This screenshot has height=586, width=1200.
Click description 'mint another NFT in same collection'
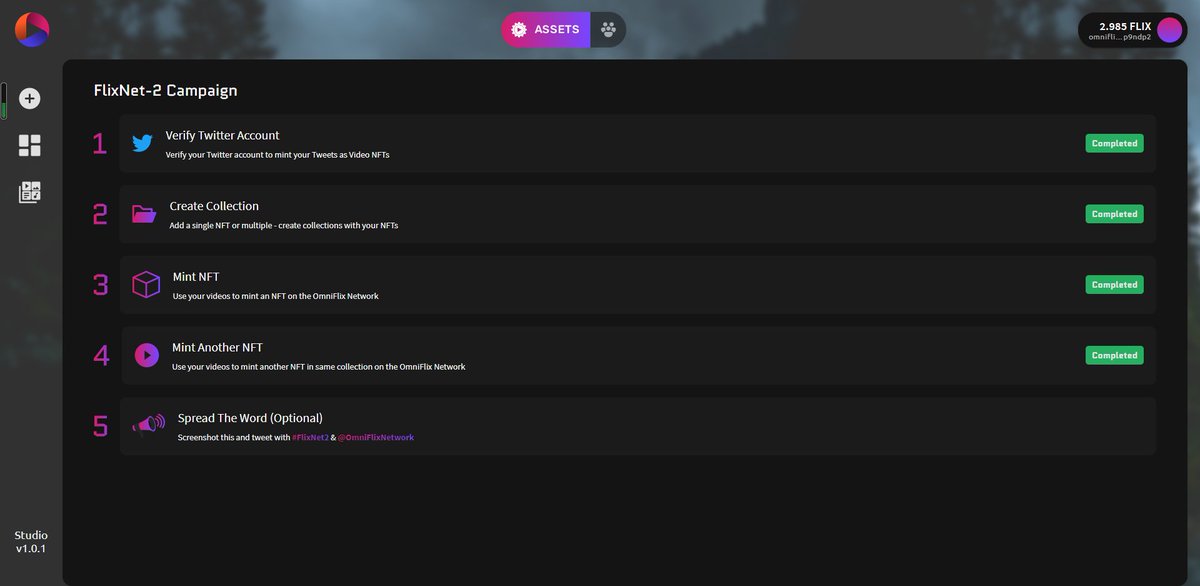pos(319,367)
